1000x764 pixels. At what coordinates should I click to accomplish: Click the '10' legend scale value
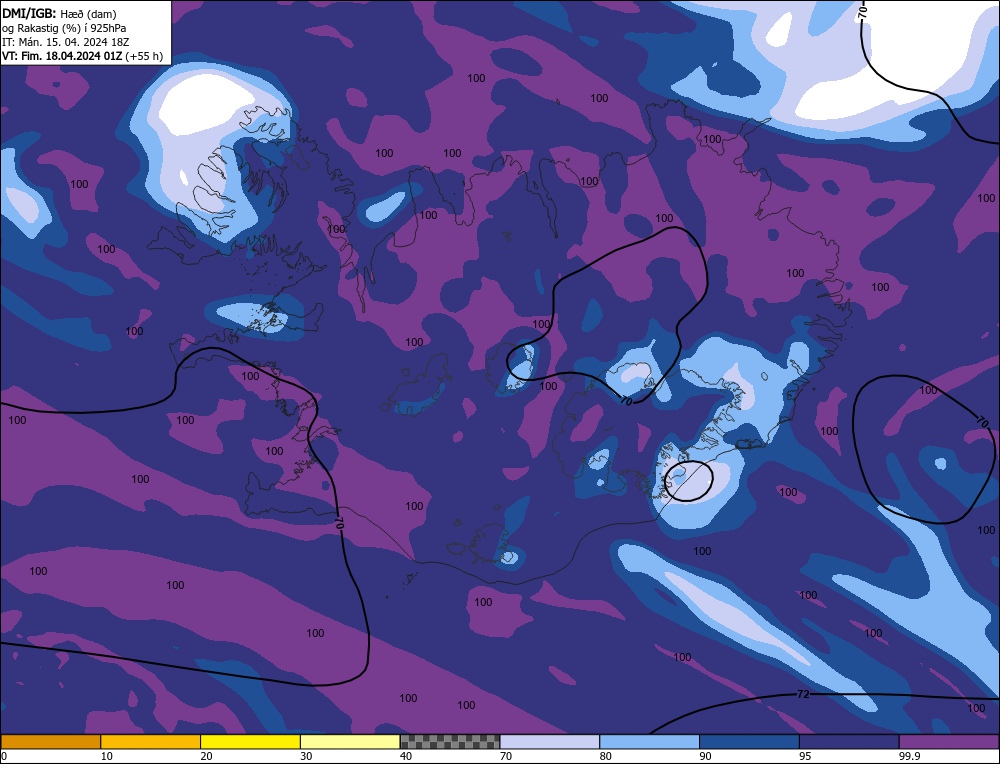(x=107, y=756)
